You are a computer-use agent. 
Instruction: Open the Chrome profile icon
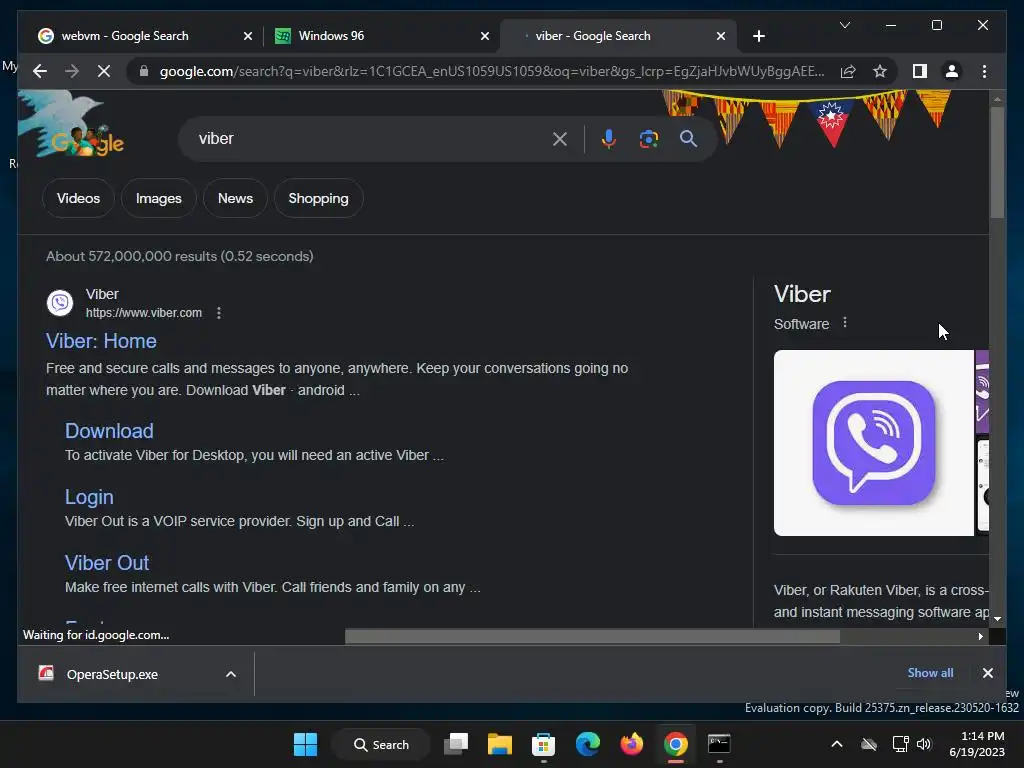tap(952, 71)
